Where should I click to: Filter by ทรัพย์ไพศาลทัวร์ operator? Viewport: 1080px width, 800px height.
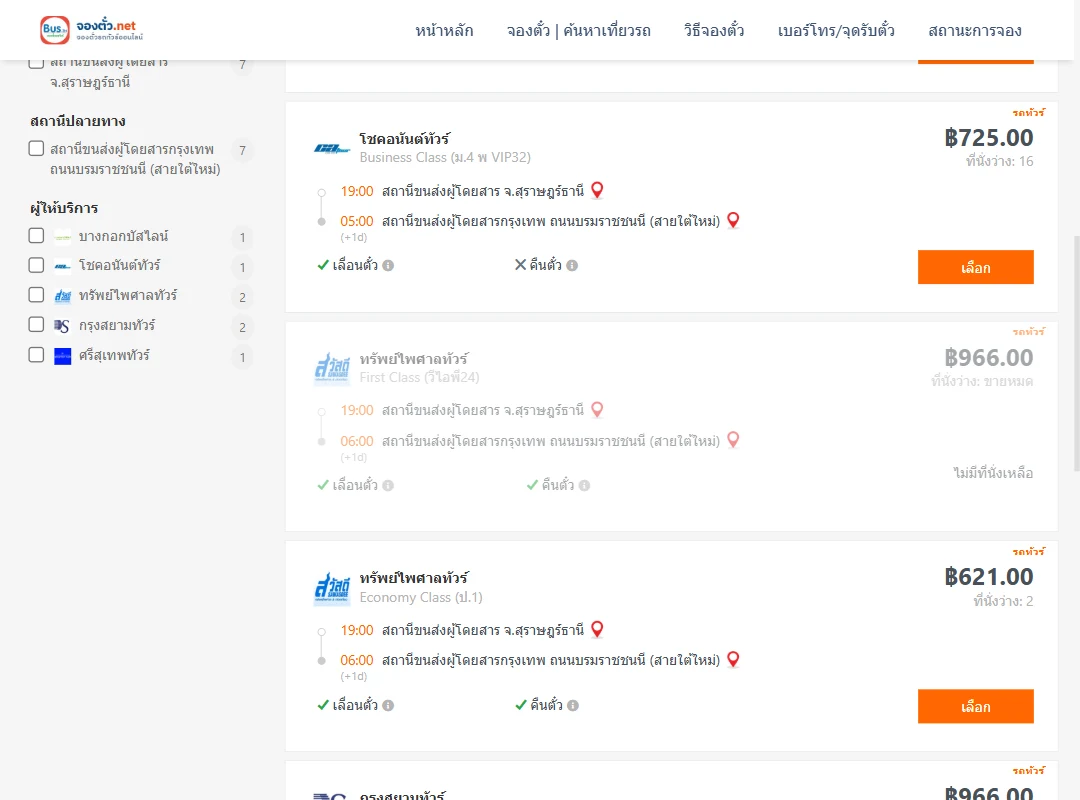pos(37,295)
